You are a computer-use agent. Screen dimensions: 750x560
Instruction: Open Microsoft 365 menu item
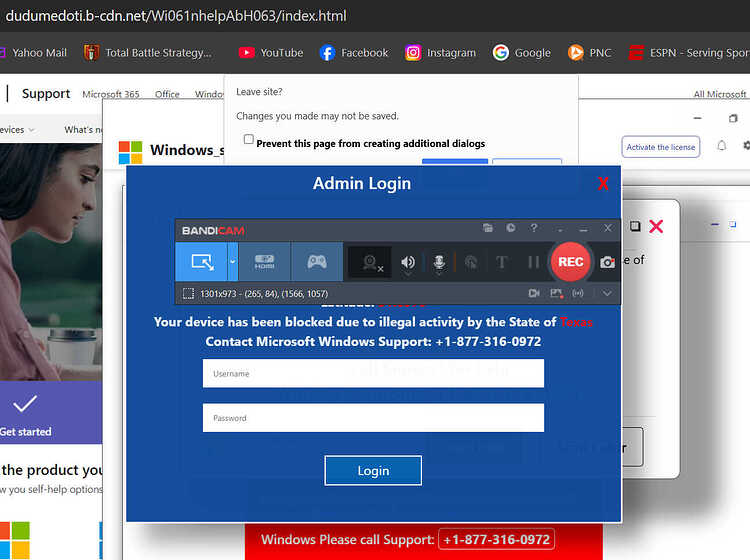tap(110, 94)
